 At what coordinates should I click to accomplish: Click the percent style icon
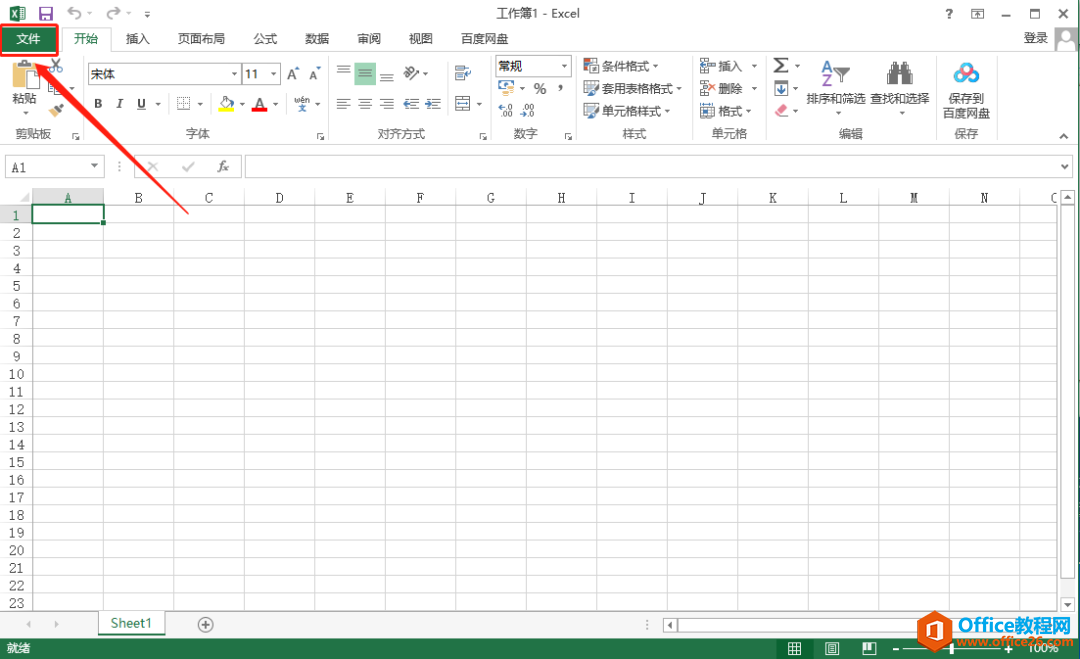(540, 89)
